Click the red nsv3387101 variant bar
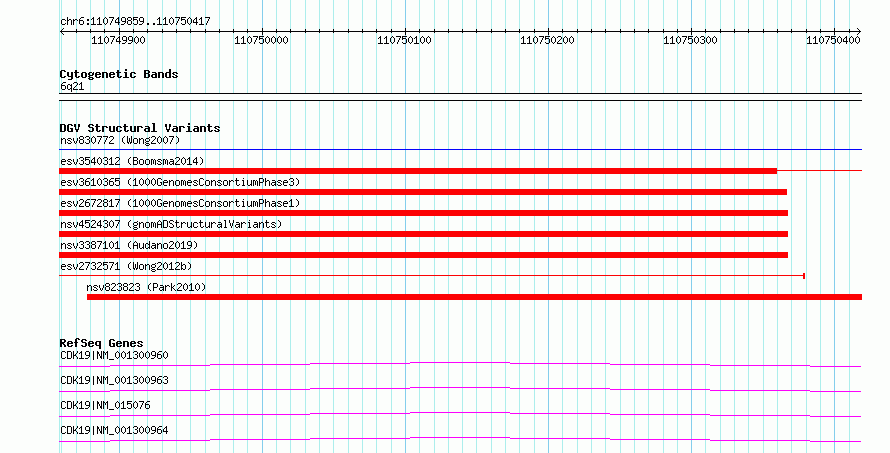890x453 pixels. 423,255
